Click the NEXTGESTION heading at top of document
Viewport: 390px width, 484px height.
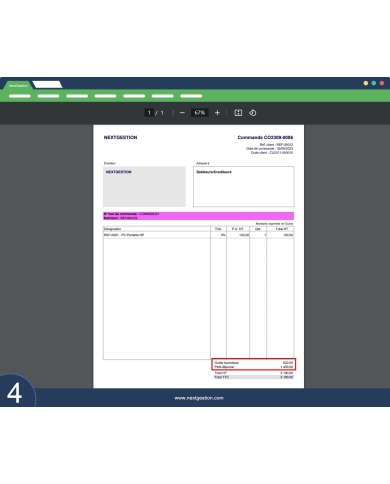coord(120,137)
